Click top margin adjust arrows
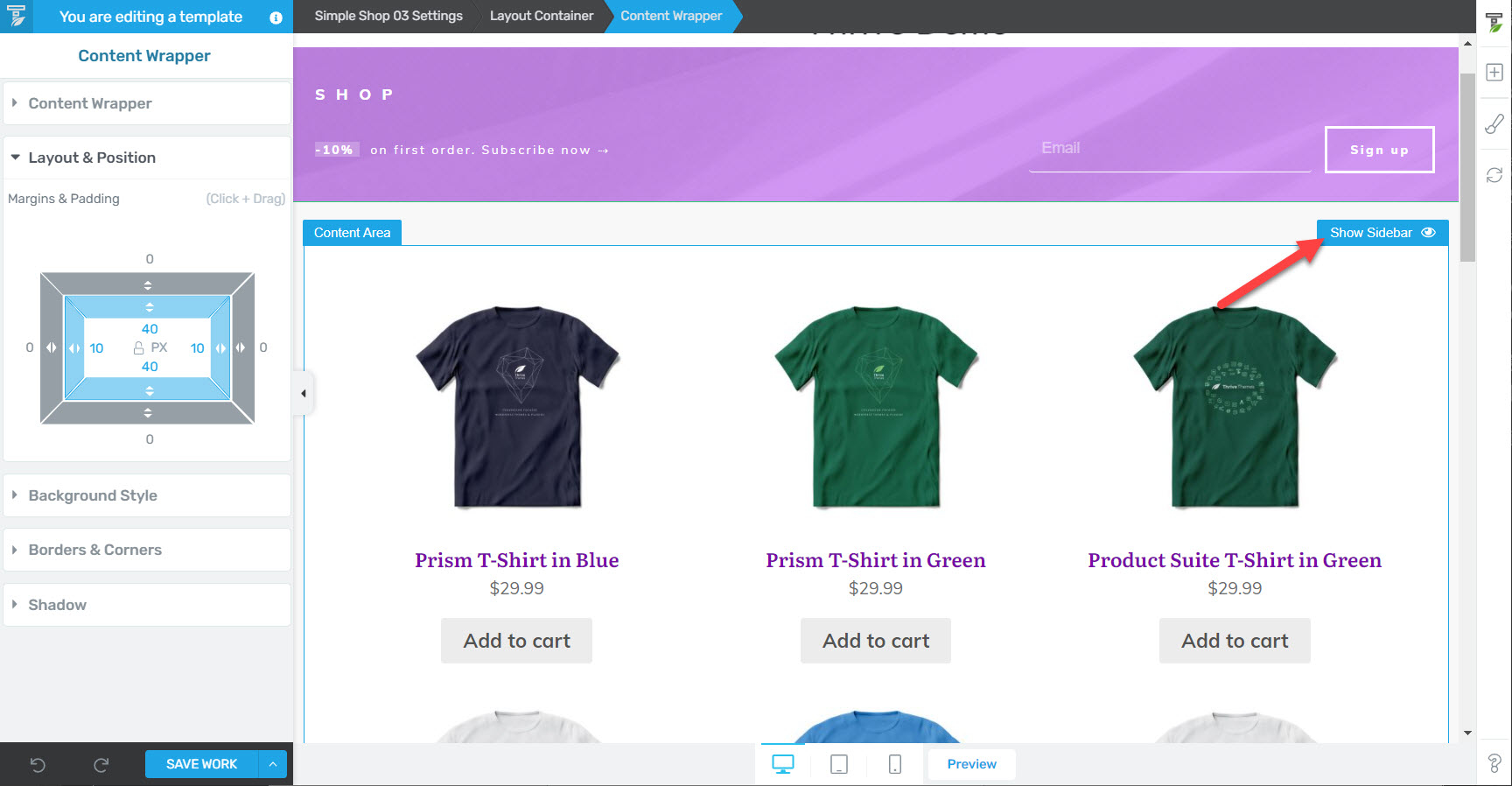This screenshot has height=786, width=1512. point(148,284)
